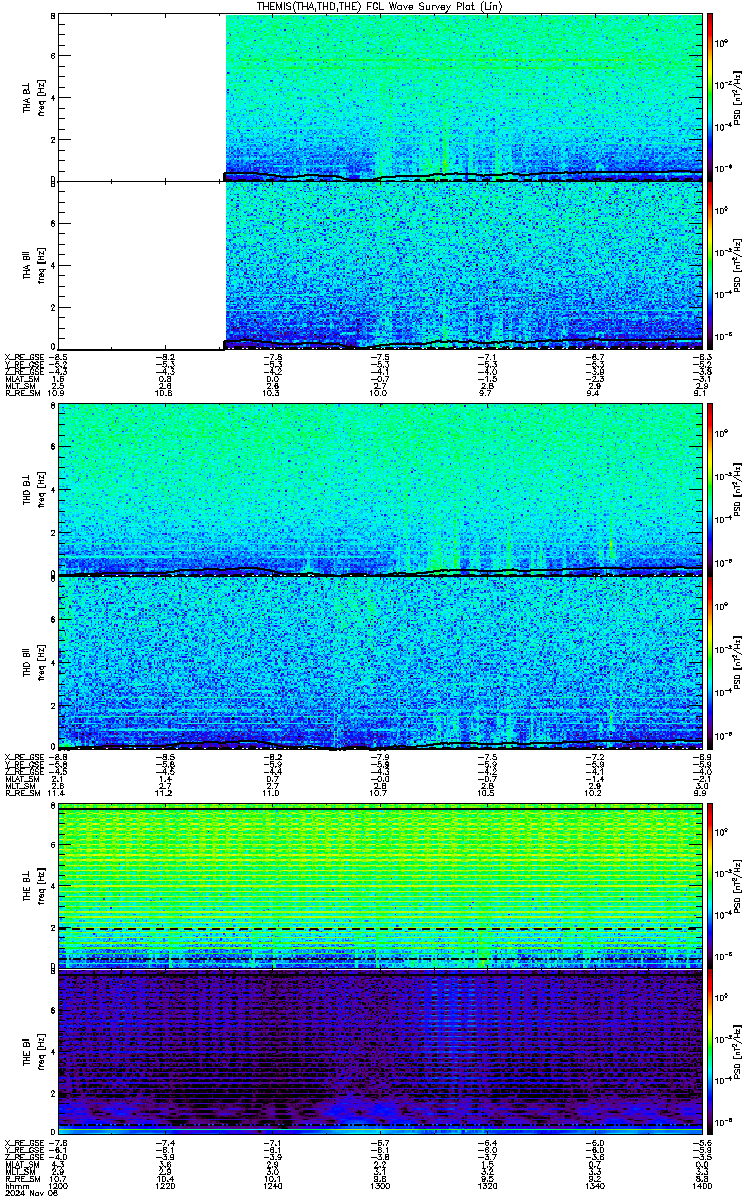
Task: Click the 'THA B∥ freq [Hz]' axis label
Action: click(x=34, y=265)
